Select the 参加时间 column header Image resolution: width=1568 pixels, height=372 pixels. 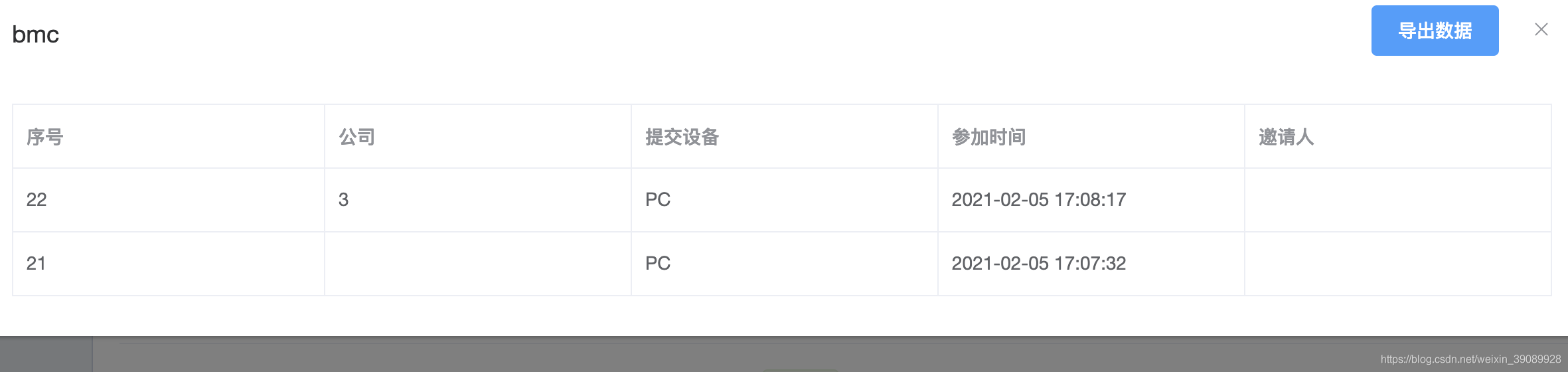click(989, 137)
